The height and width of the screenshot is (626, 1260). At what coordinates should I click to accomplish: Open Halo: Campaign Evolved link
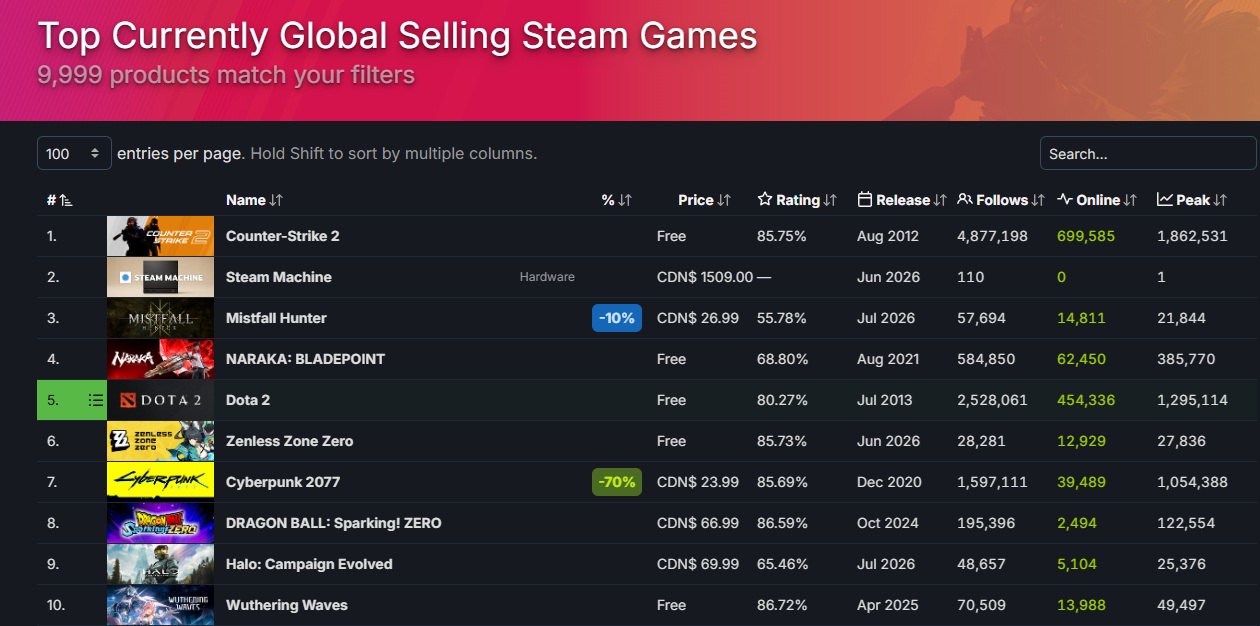tap(309, 564)
